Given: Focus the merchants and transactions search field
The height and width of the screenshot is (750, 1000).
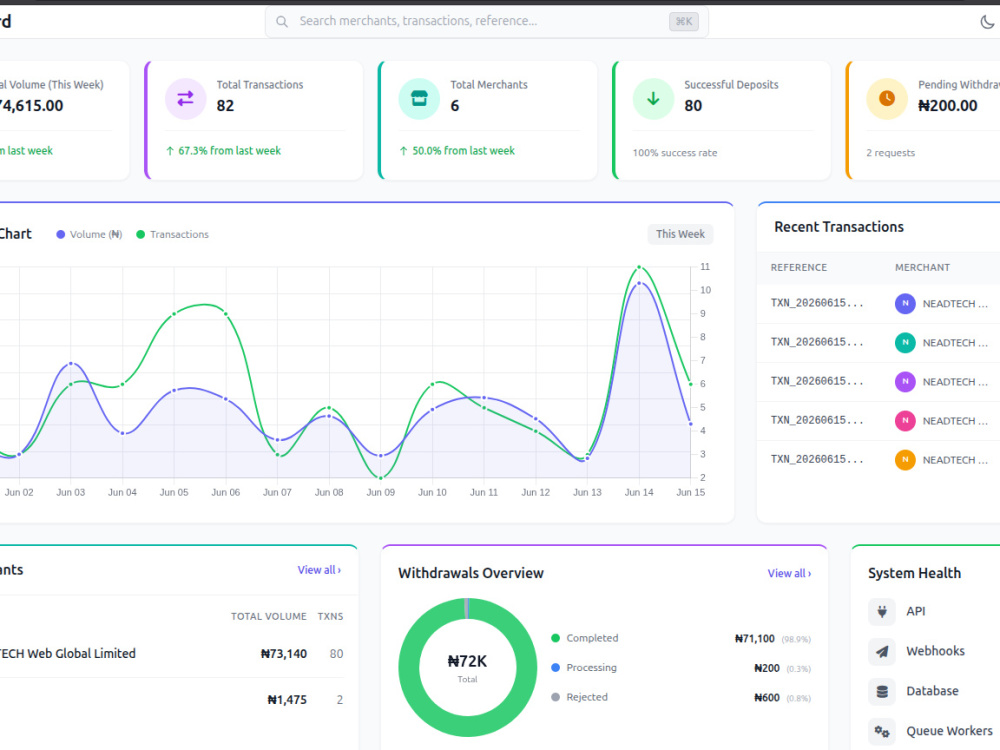Looking at the screenshot, I should (487, 22).
